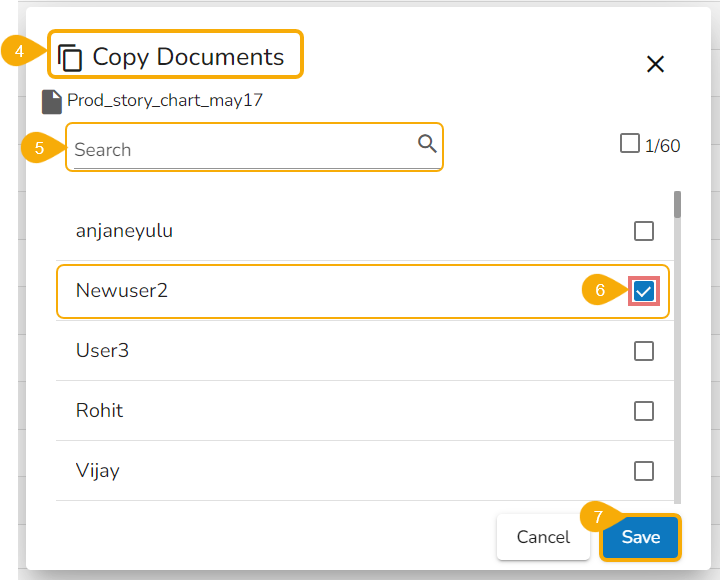Click the magnifier search icon
Viewport: 720px width, 580px height.
(427, 144)
